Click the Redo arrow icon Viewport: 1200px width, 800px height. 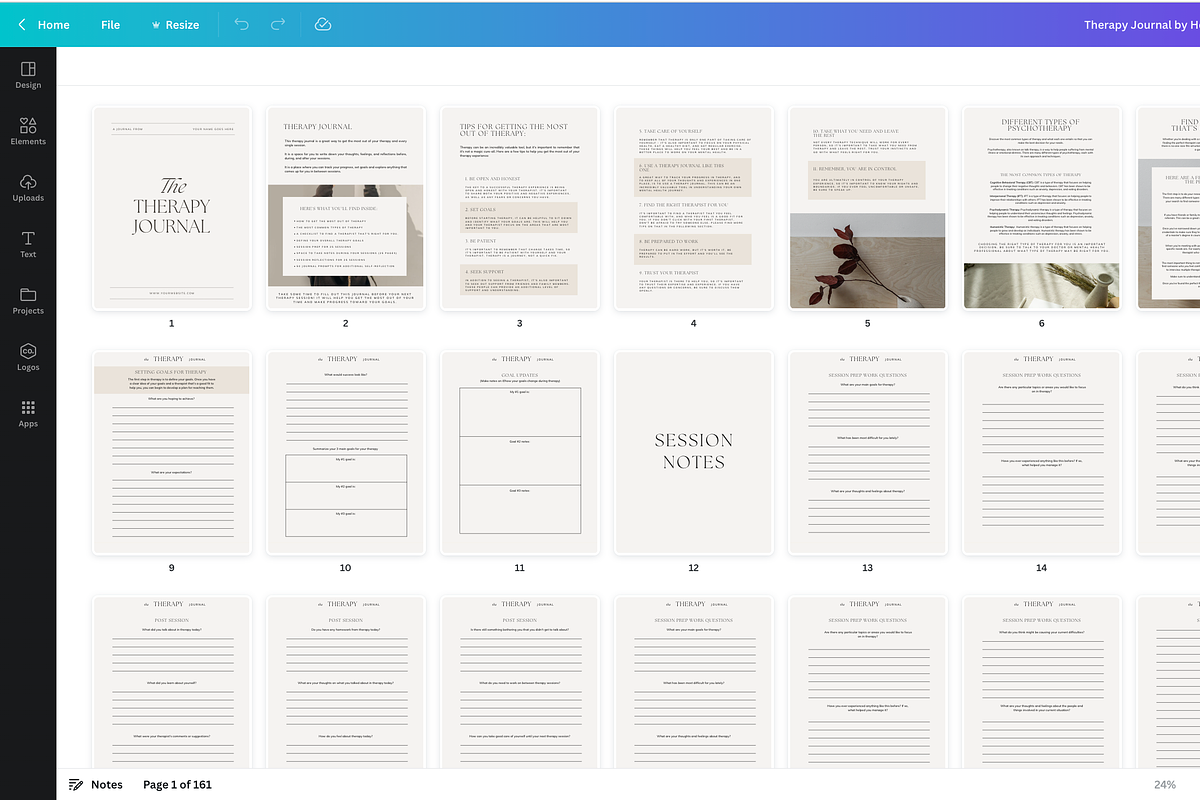tap(278, 24)
